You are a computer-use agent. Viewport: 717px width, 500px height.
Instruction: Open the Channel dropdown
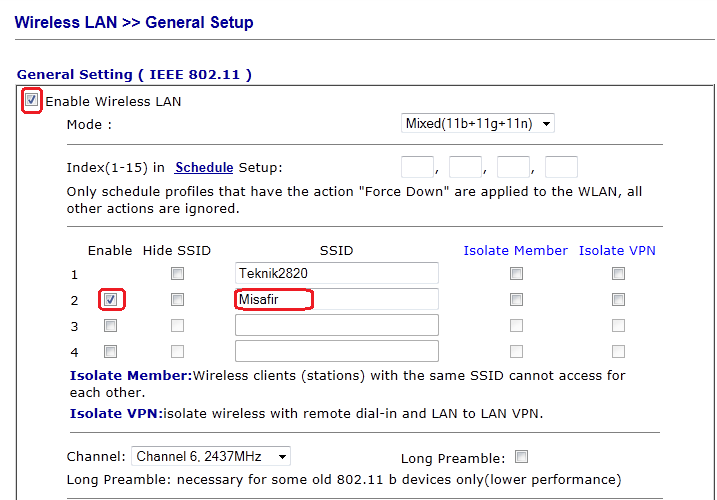tap(211, 457)
